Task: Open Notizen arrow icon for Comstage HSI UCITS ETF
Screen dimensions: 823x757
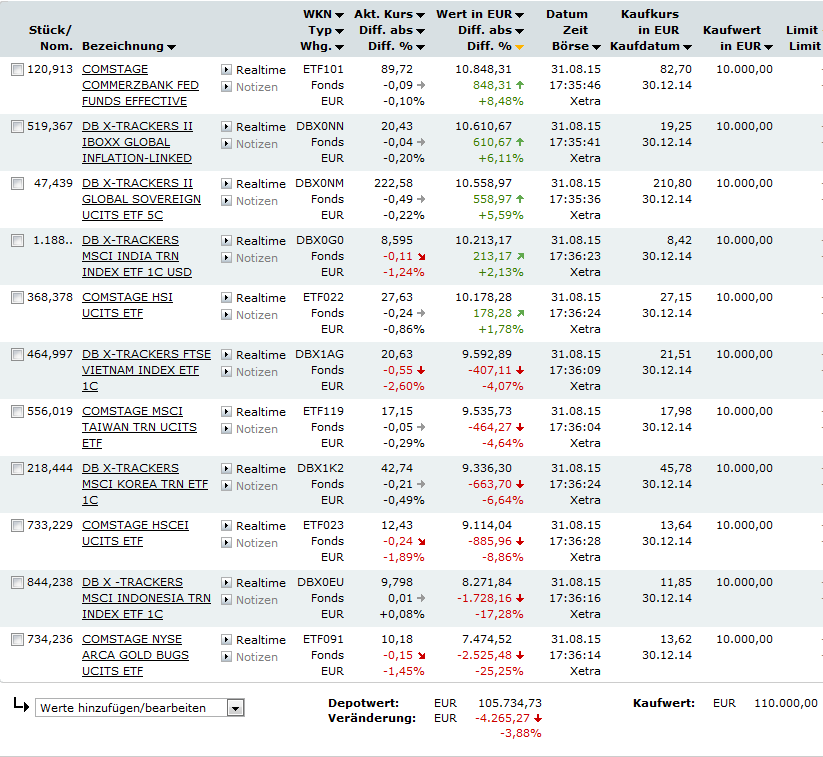Action: [226, 314]
